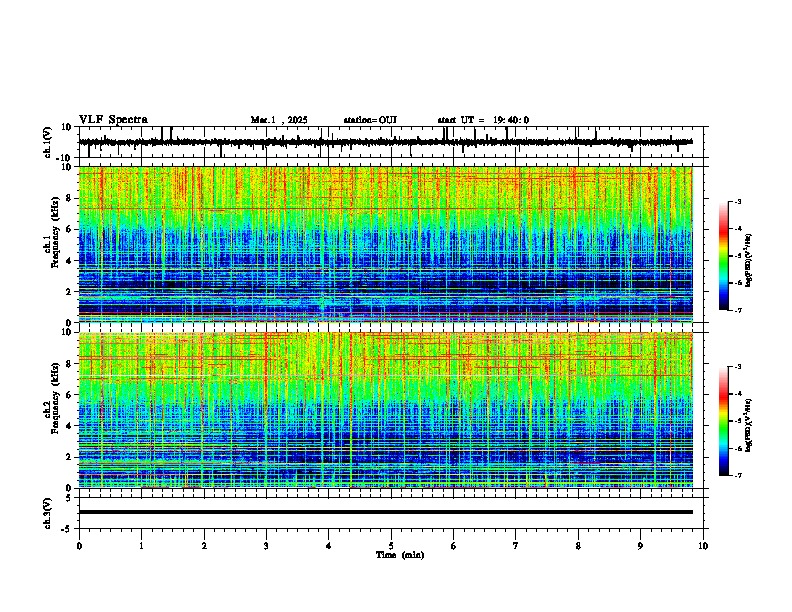Click the "-3" label on ch.2 colorbar
The image size is (792, 612).
[737, 367]
